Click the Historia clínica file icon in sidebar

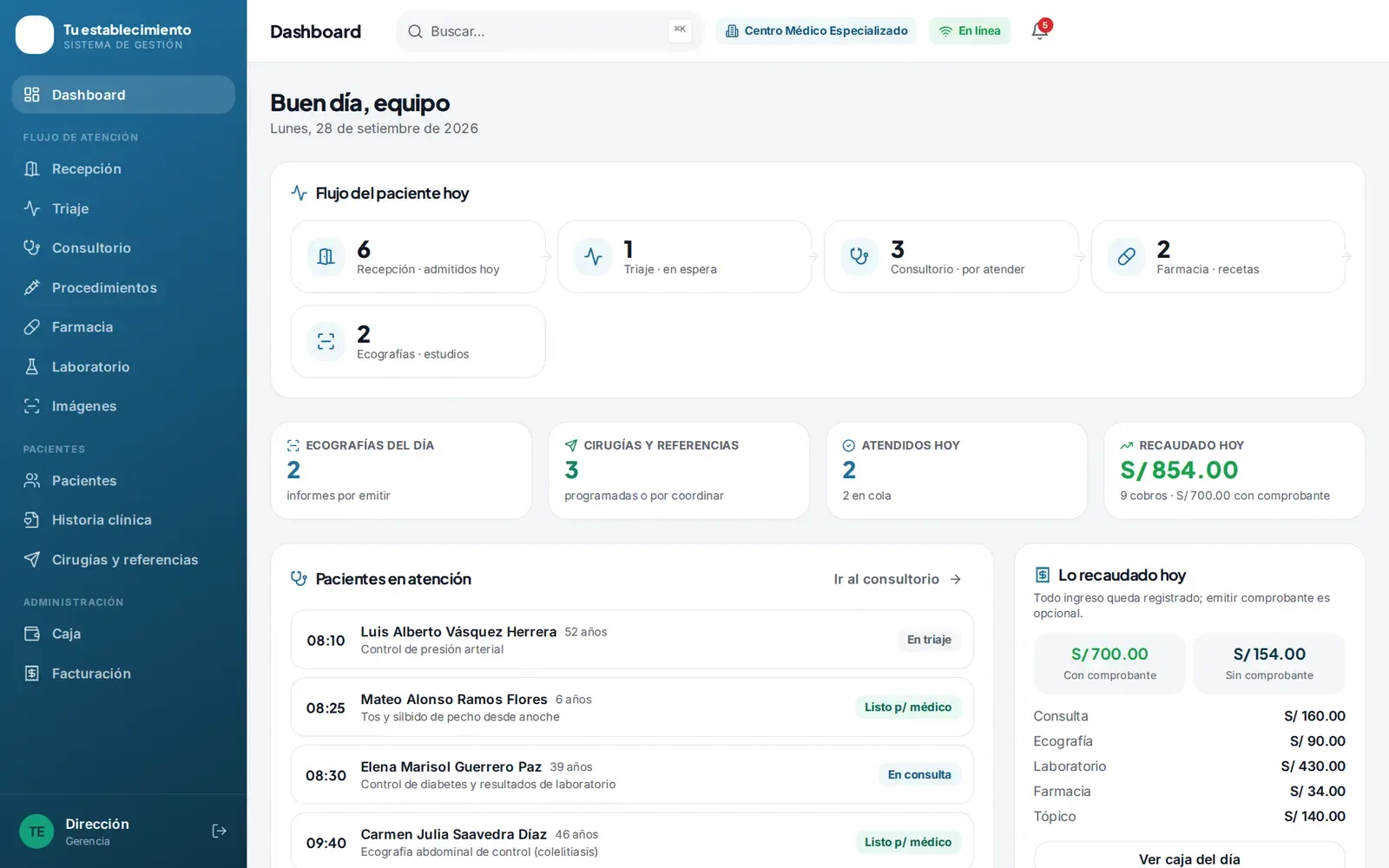point(32,519)
